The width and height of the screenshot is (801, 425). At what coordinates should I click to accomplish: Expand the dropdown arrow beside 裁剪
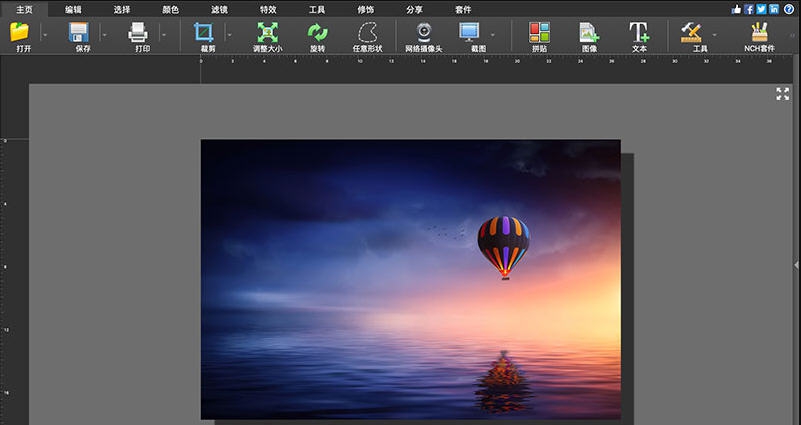[x=230, y=34]
